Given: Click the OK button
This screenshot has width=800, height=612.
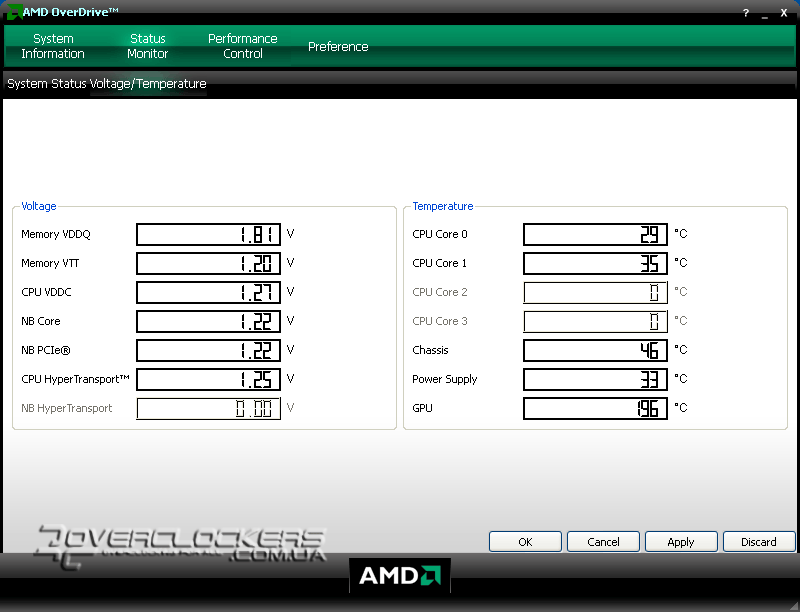Looking at the screenshot, I should [525, 542].
